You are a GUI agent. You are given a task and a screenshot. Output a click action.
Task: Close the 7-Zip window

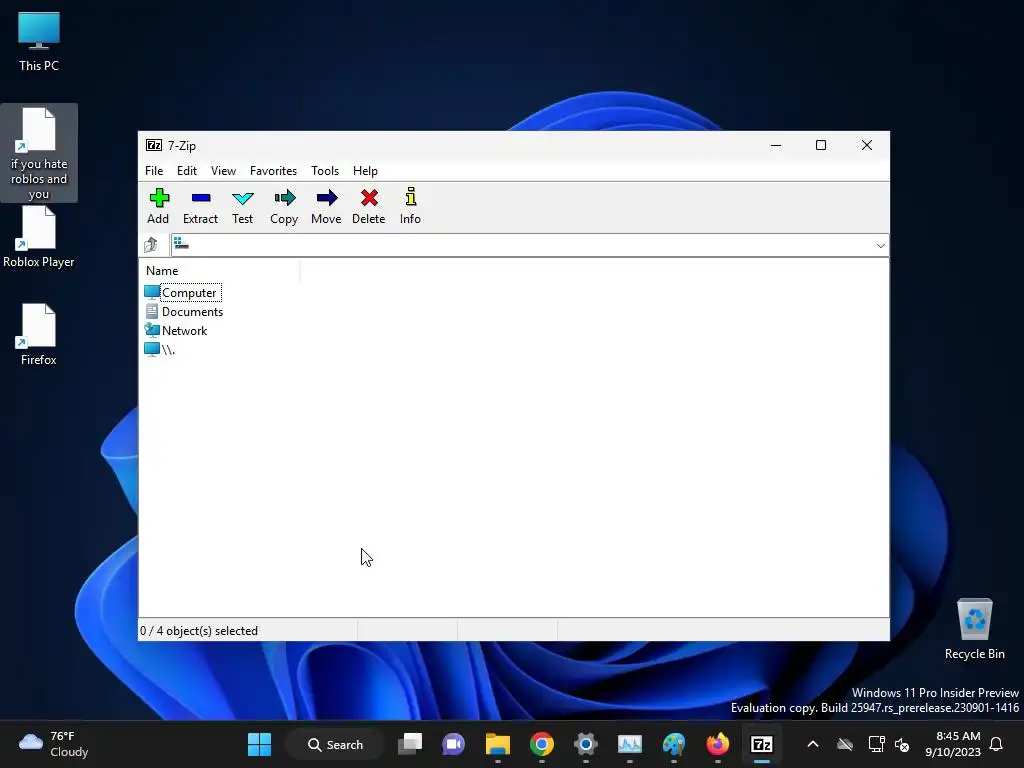867,145
